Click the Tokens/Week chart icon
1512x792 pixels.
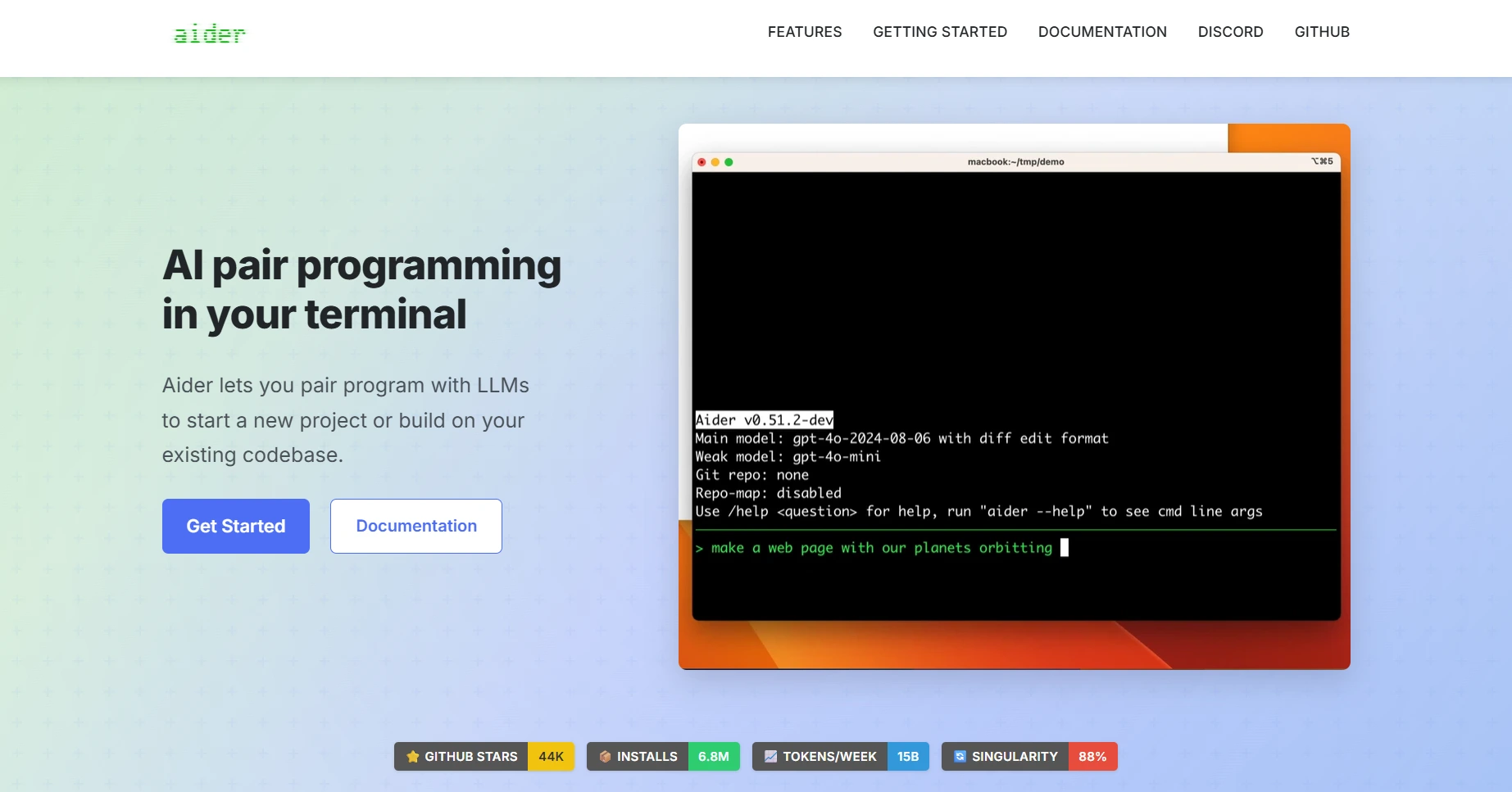coord(770,757)
